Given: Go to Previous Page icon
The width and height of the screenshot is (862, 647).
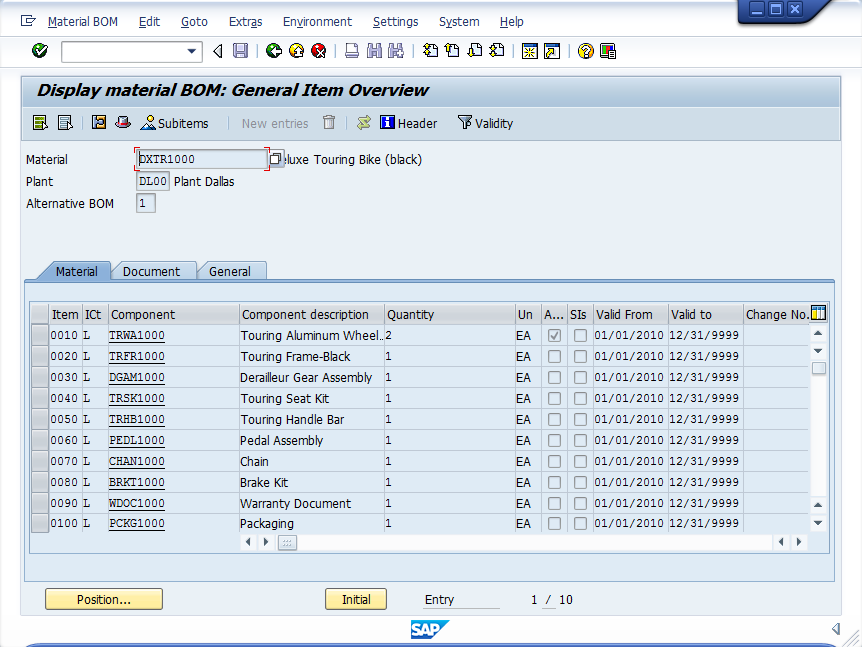Looking at the screenshot, I should (452, 51).
